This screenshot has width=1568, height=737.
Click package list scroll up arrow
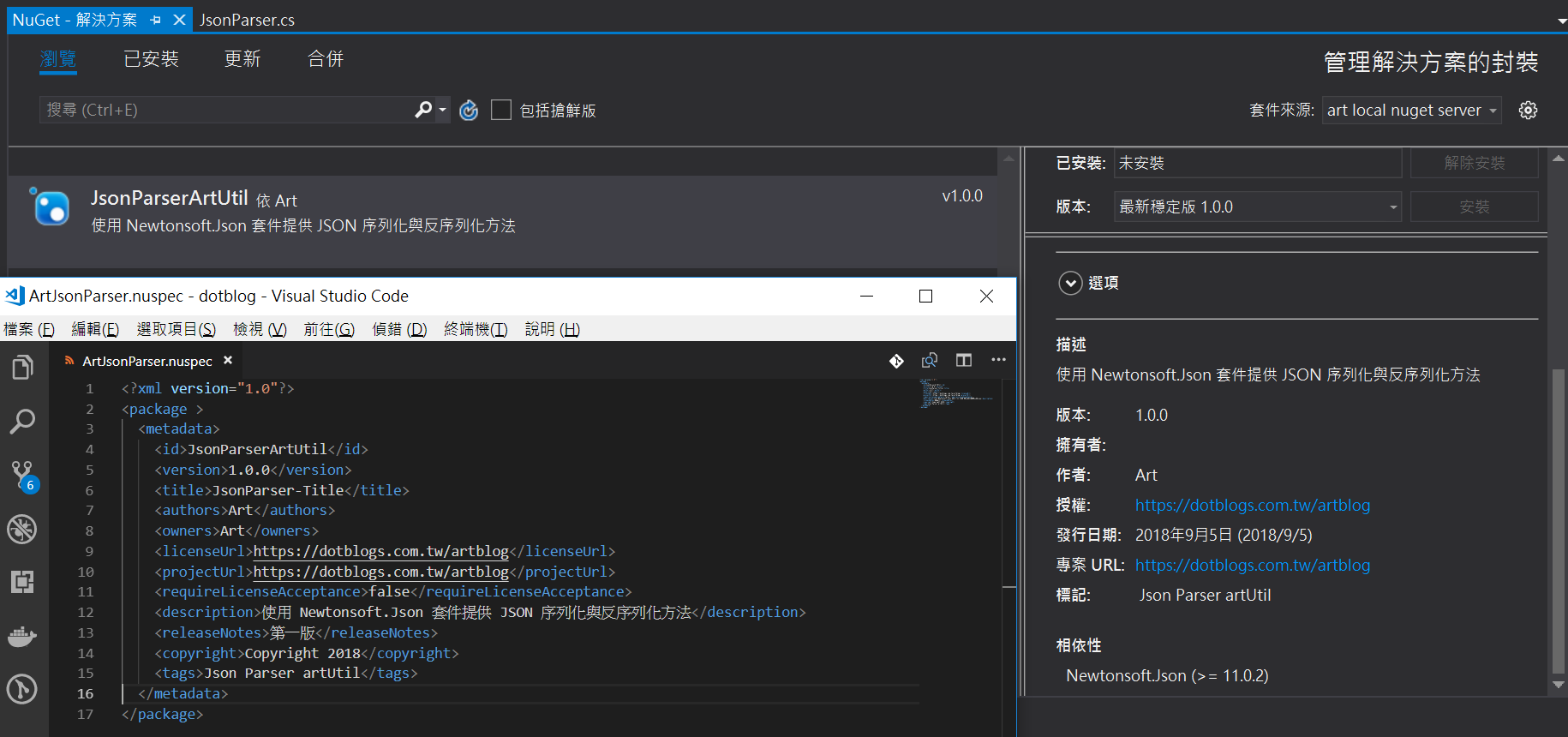(x=1008, y=159)
